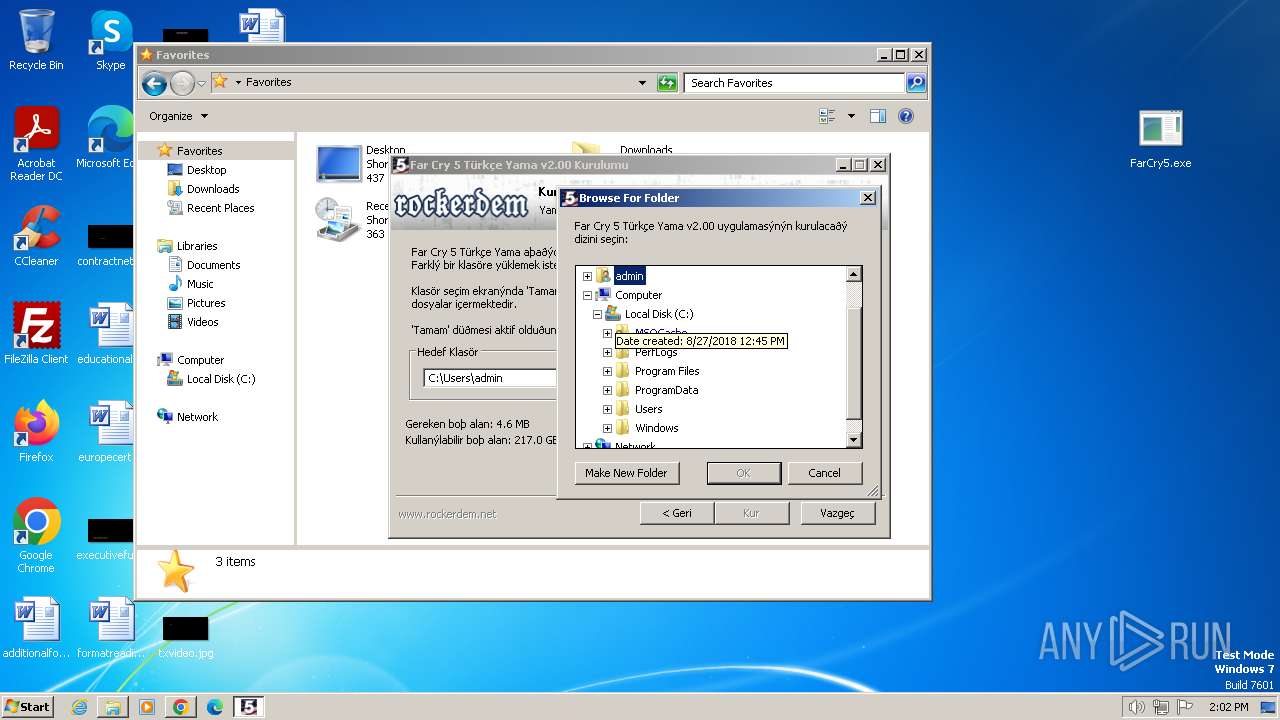The image size is (1280, 720).
Task: Open Documents library
Action: [213, 265]
